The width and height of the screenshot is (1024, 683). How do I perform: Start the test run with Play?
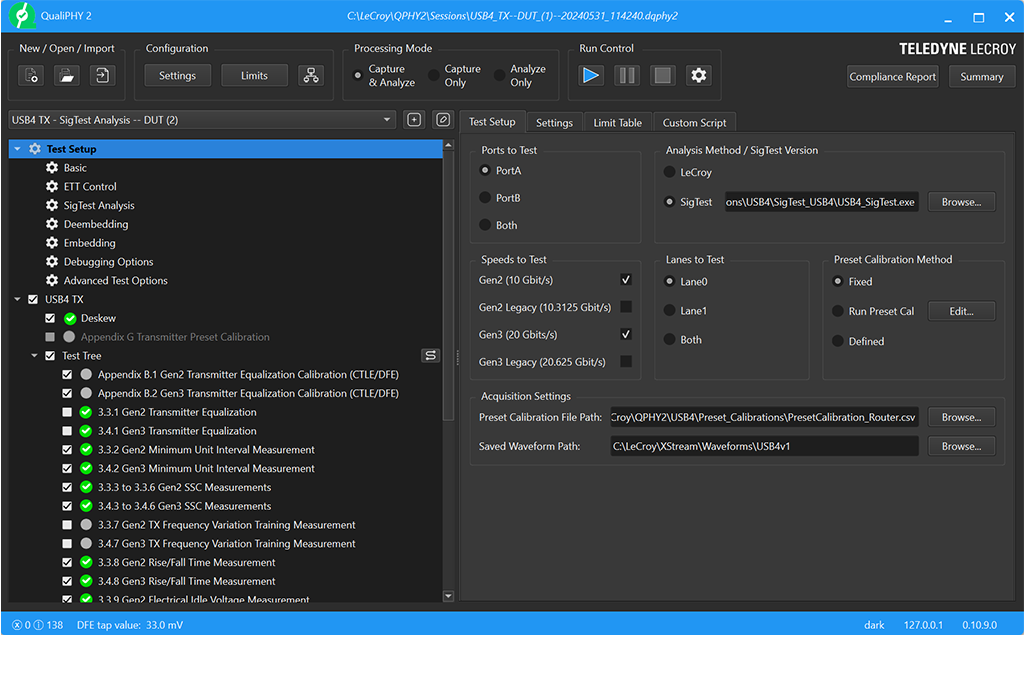coord(591,75)
